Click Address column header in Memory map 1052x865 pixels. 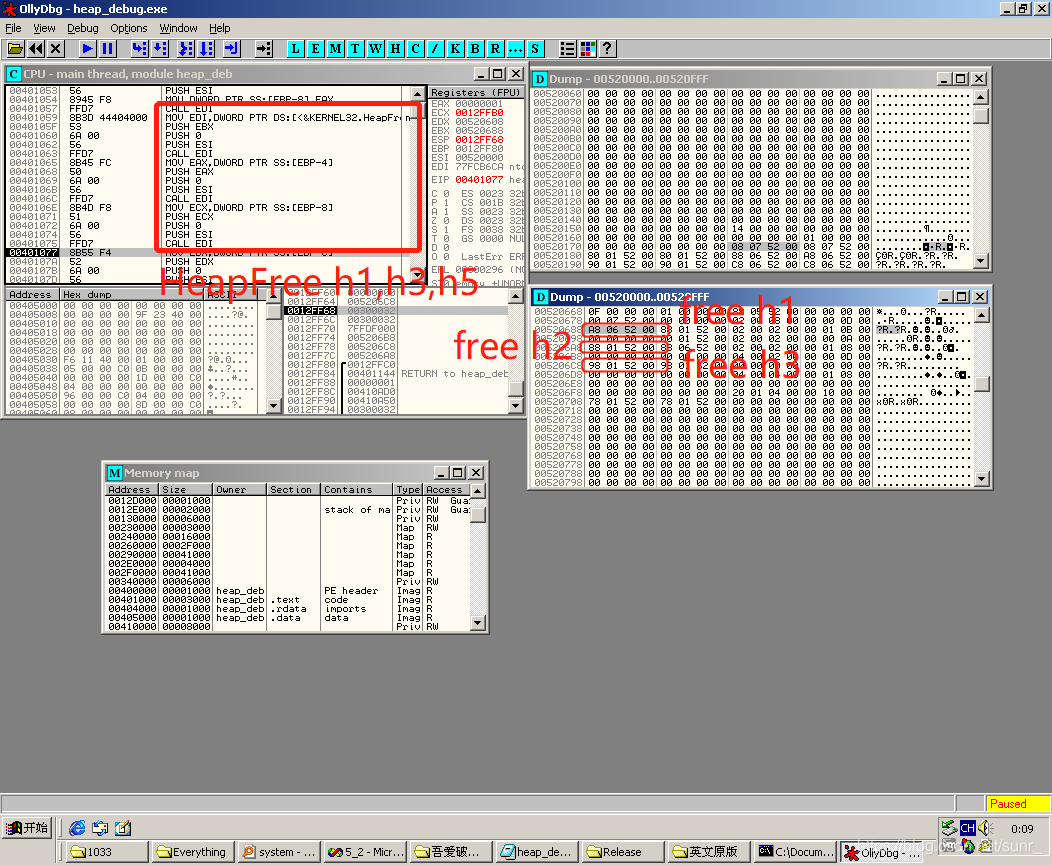tap(132, 490)
